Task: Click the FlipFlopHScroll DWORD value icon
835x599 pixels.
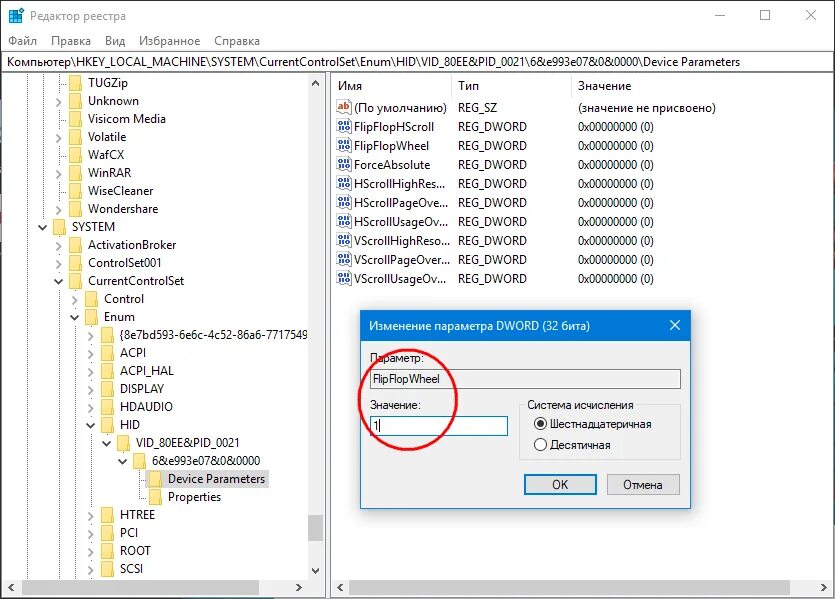Action: point(343,127)
